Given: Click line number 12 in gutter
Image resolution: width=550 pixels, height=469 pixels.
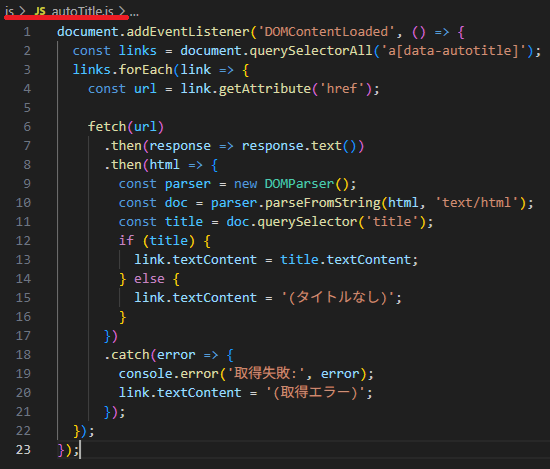Looking at the screenshot, I should tap(23, 241).
